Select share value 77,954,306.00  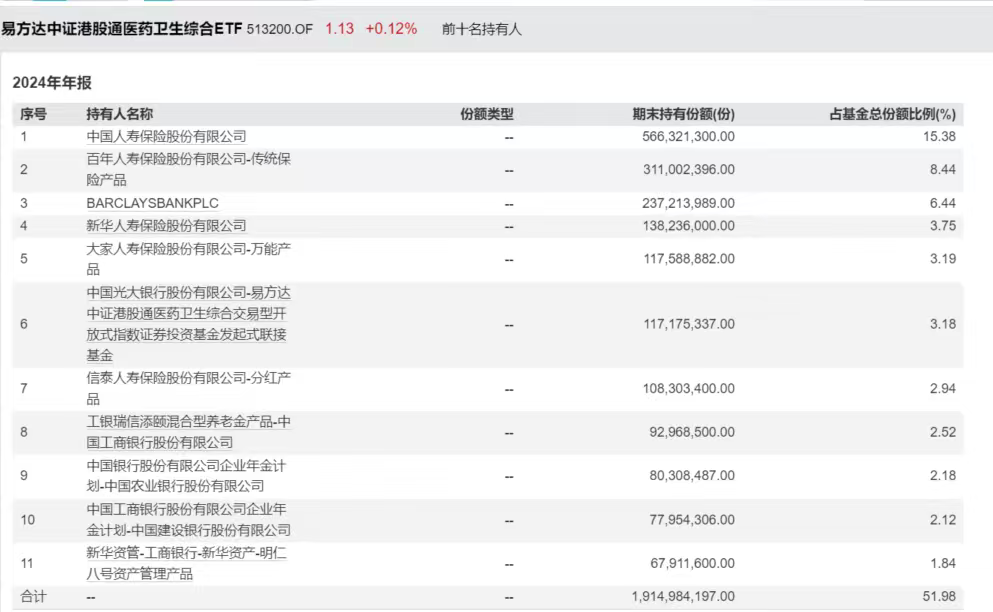(692, 520)
